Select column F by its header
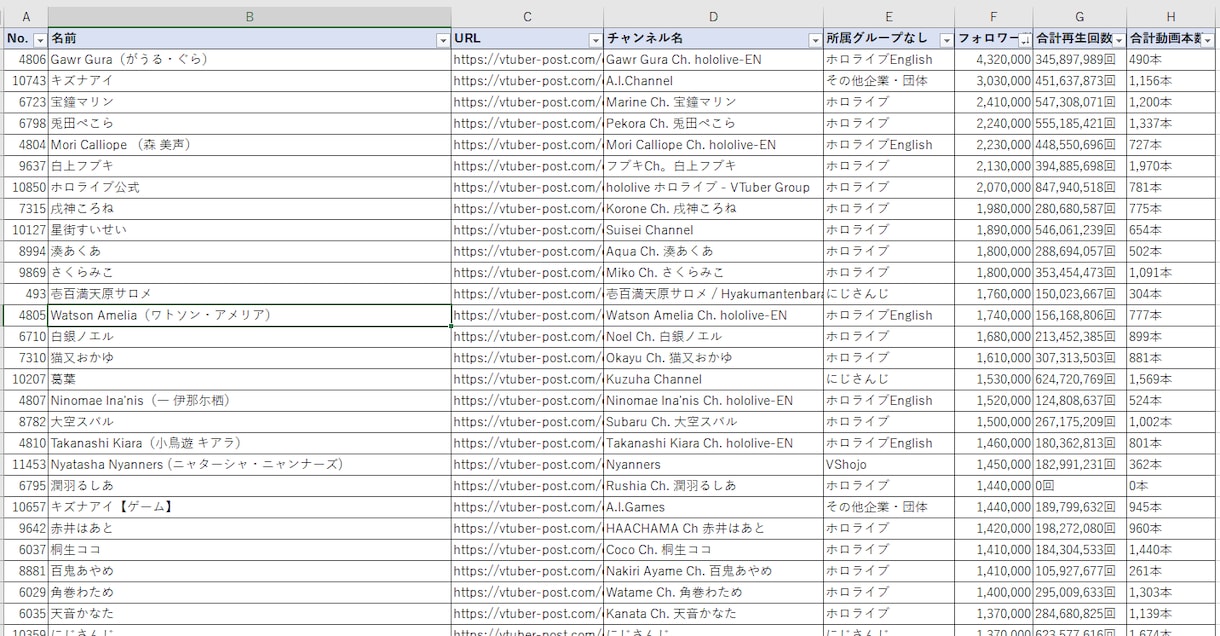1220x636 pixels. point(994,17)
